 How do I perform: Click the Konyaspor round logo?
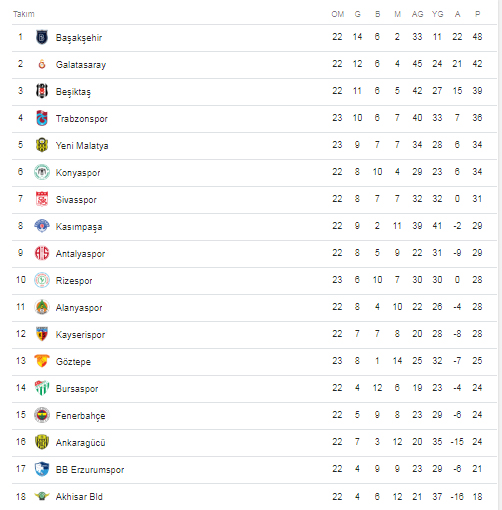[x=42, y=172]
